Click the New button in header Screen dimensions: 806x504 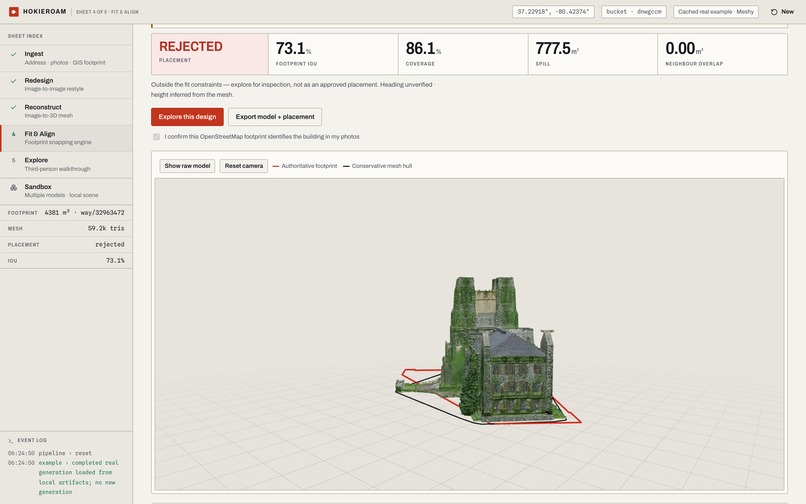[782, 12]
